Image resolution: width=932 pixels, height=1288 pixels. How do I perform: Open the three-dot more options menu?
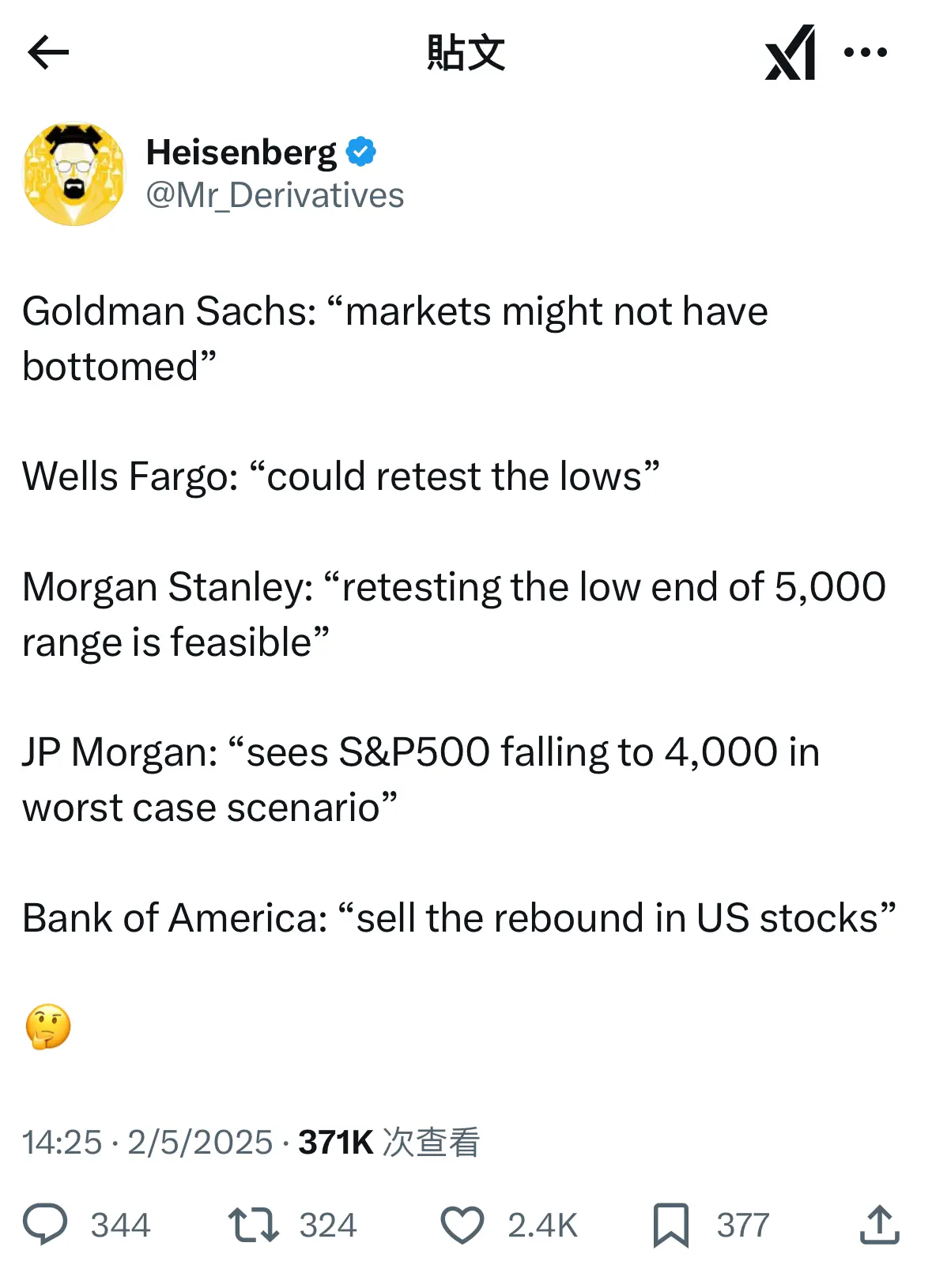(x=866, y=53)
